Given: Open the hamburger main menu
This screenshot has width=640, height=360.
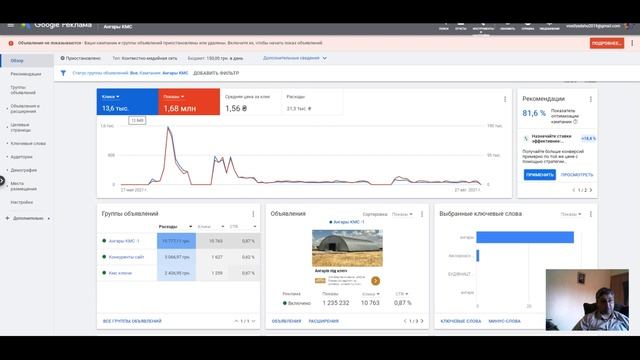Looking at the screenshot, I should pos(11,25).
